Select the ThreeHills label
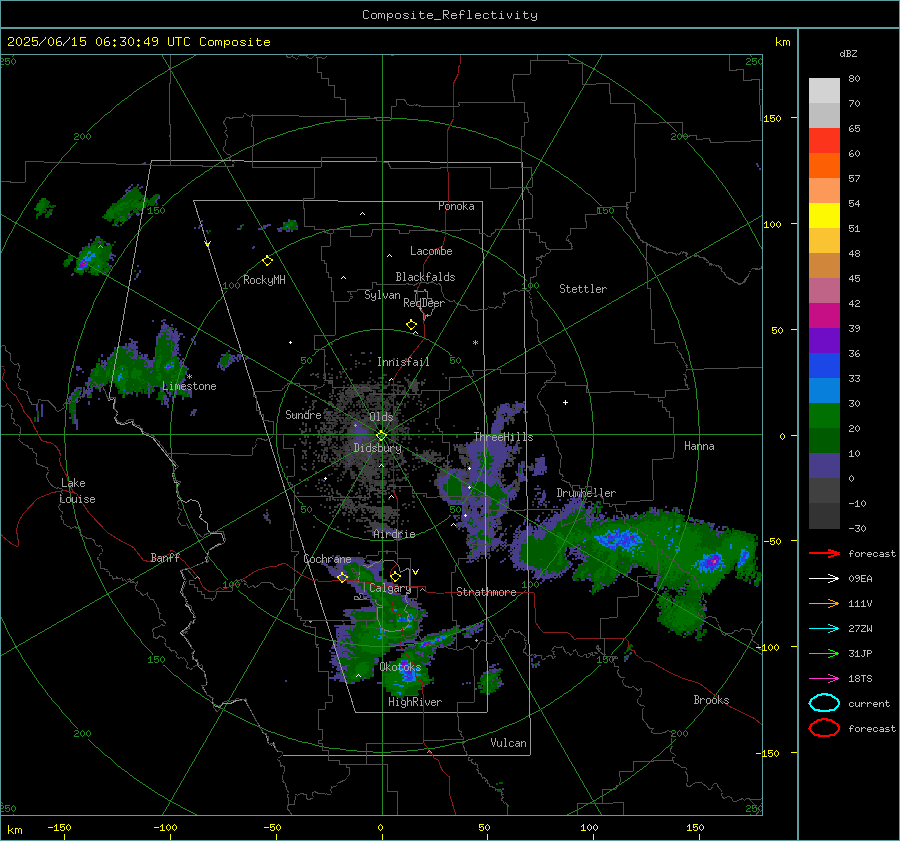 (x=503, y=437)
